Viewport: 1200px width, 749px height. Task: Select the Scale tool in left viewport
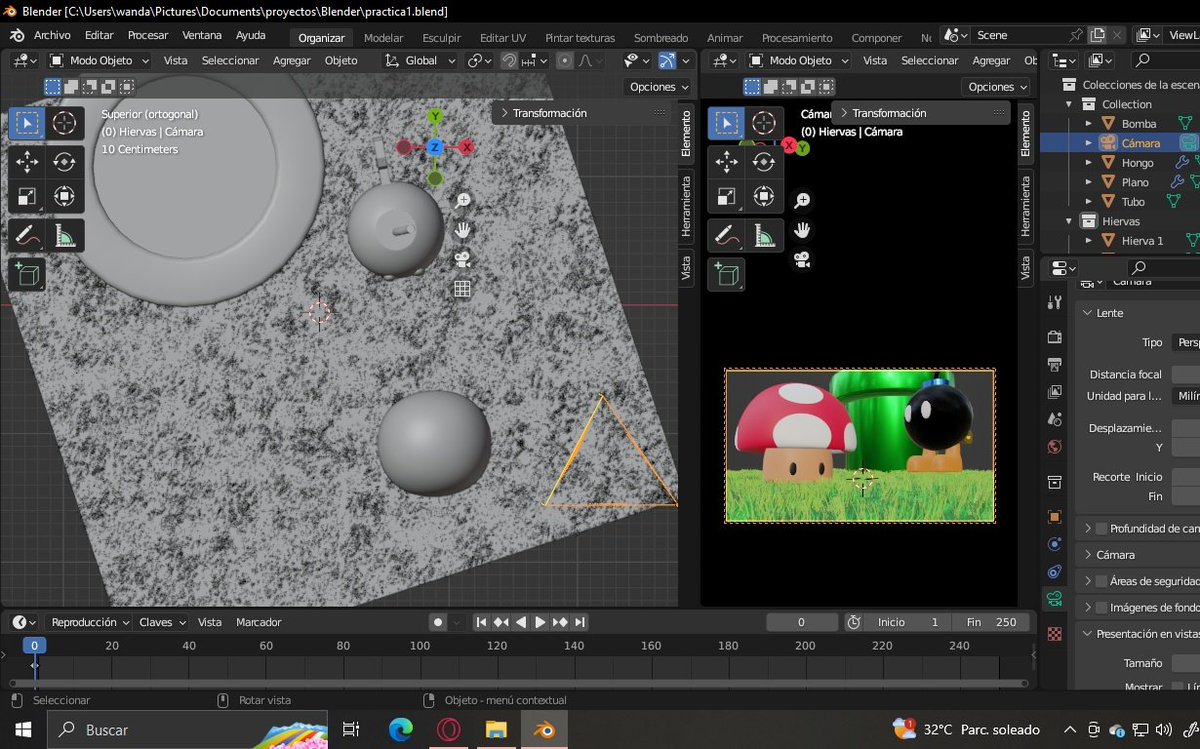click(27, 197)
